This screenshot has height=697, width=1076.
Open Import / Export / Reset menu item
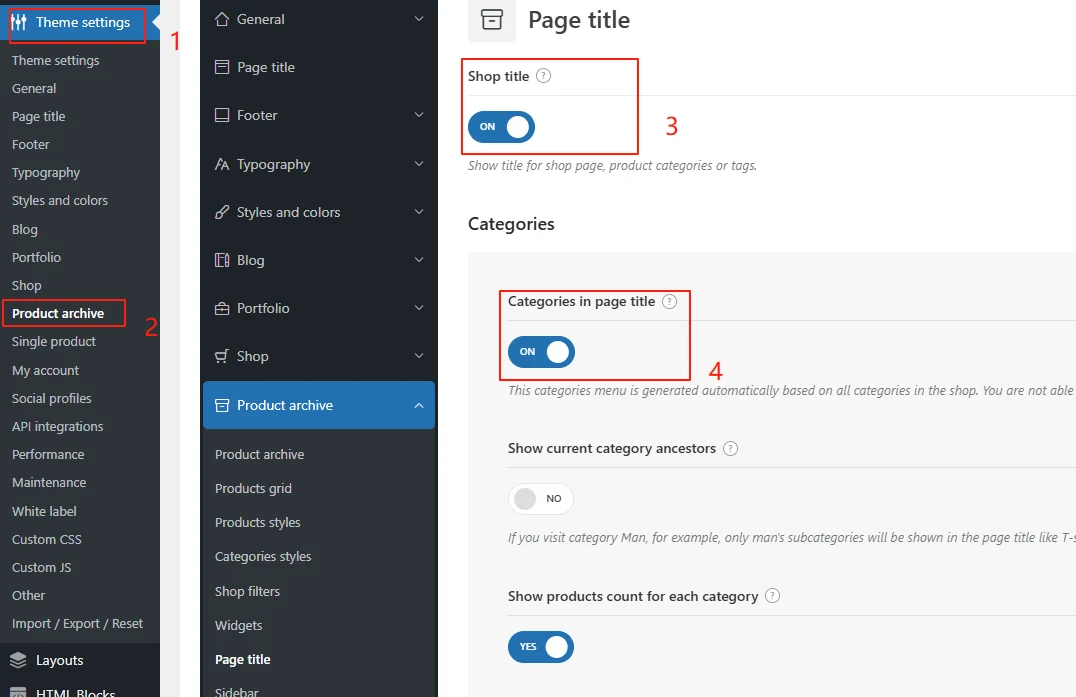[77, 623]
